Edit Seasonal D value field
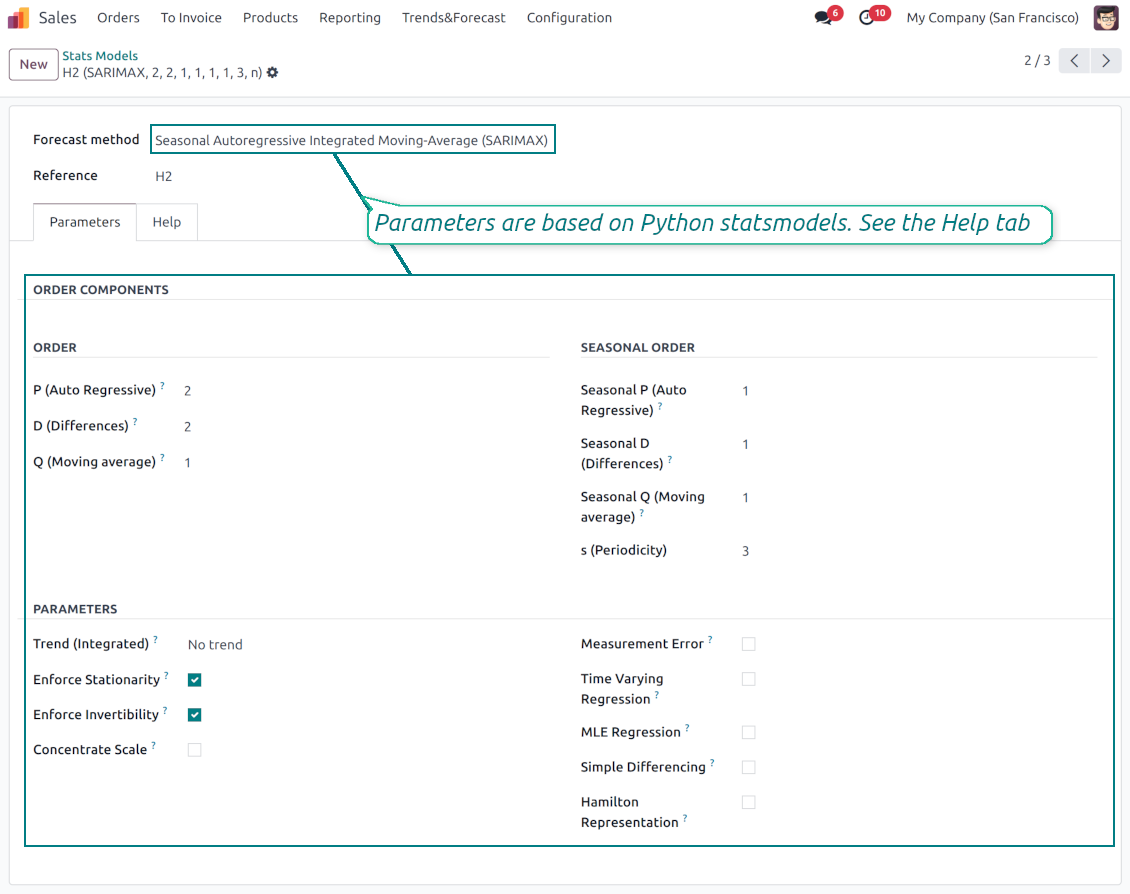Viewport: 1130px width, 894px height. pos(746,444)
